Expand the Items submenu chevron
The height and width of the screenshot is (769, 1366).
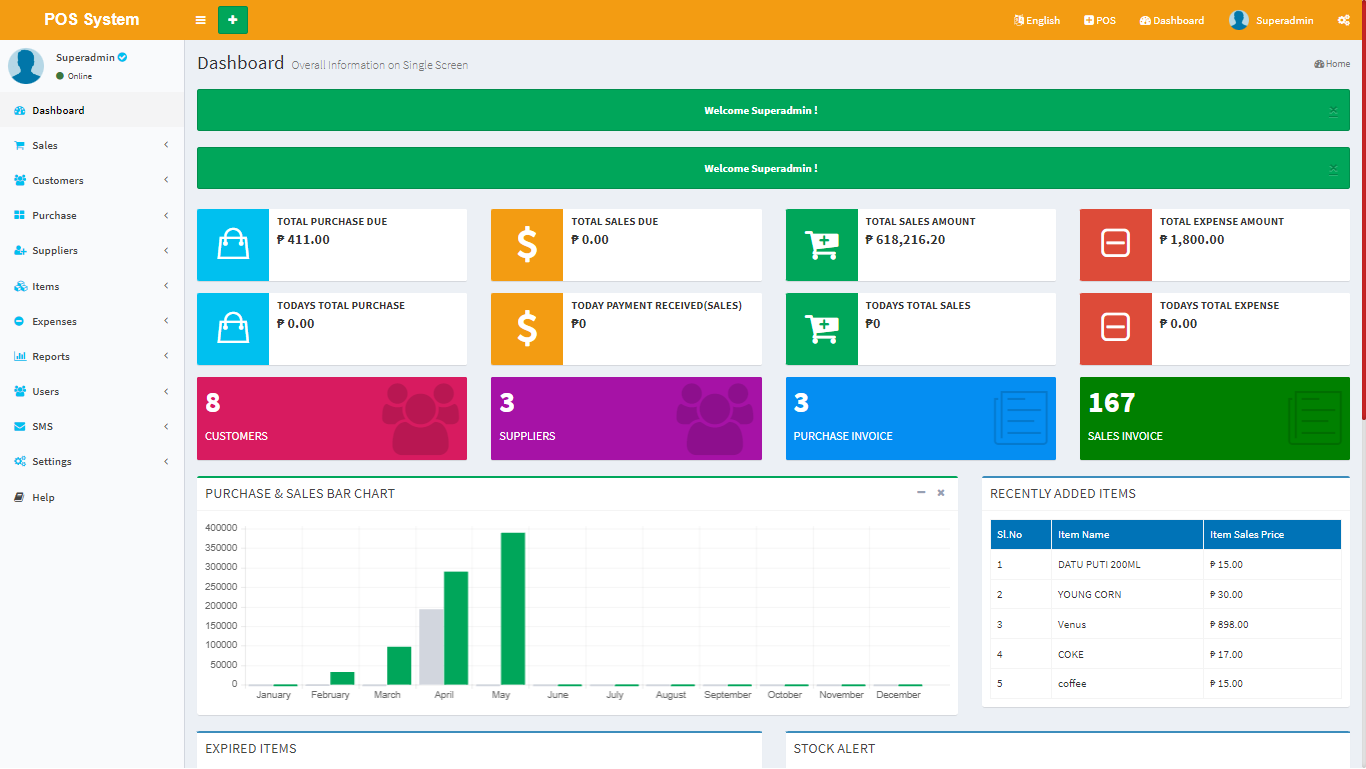click(x=166, y=286)
